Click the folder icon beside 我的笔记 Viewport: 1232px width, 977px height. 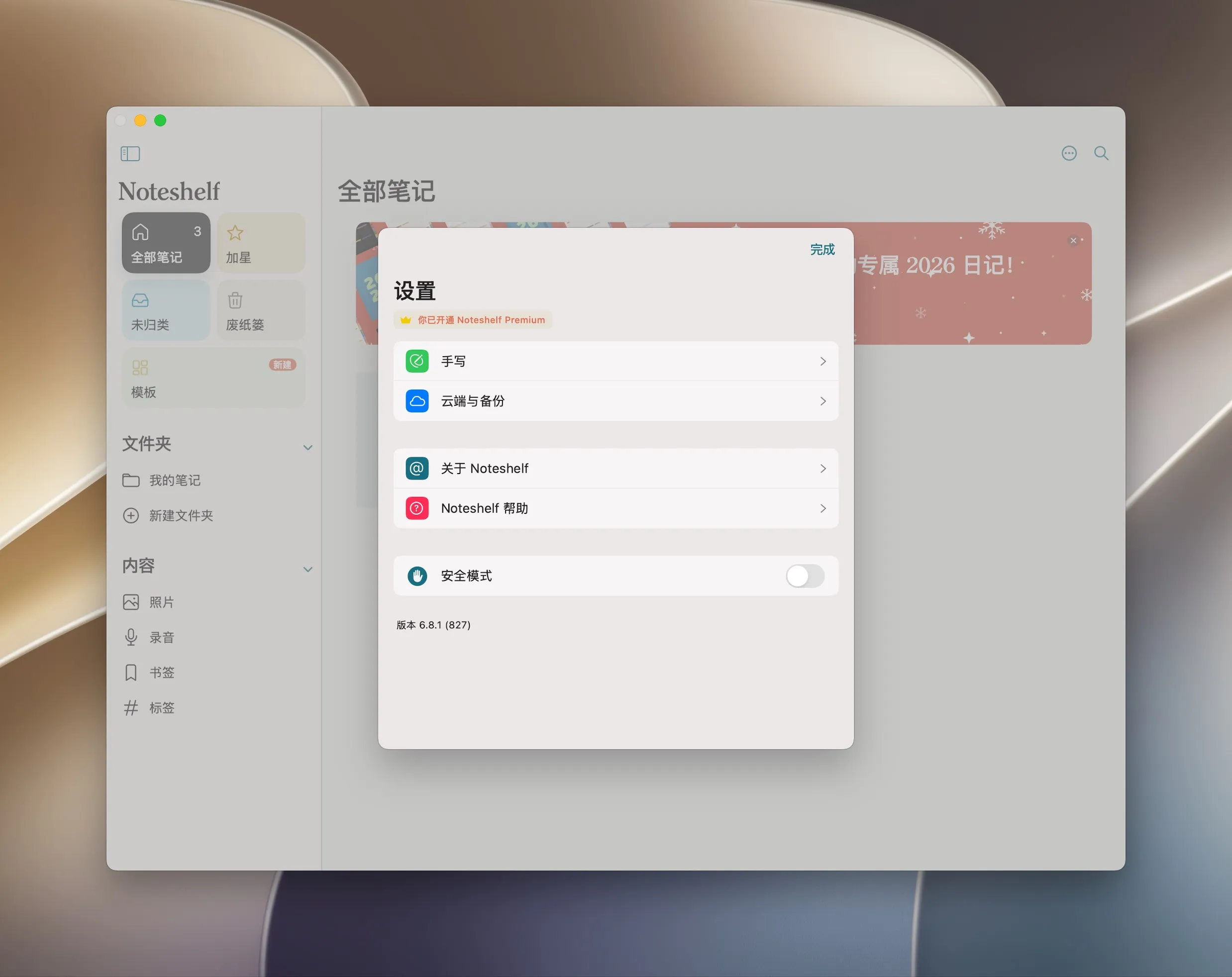131,481
